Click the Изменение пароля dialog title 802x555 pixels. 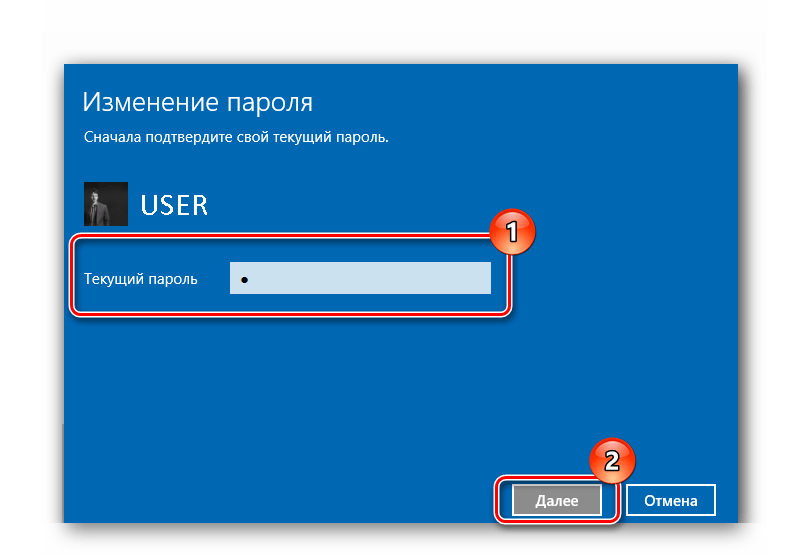tap(197, 102)
